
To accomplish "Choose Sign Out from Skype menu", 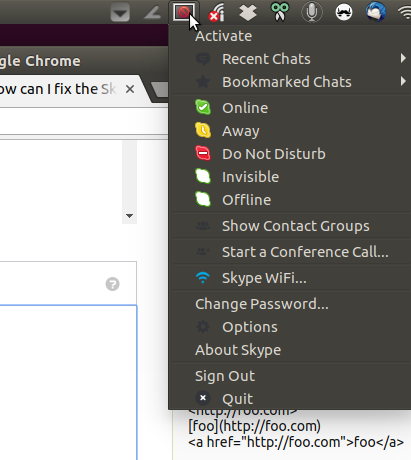I will click(290, 376).
